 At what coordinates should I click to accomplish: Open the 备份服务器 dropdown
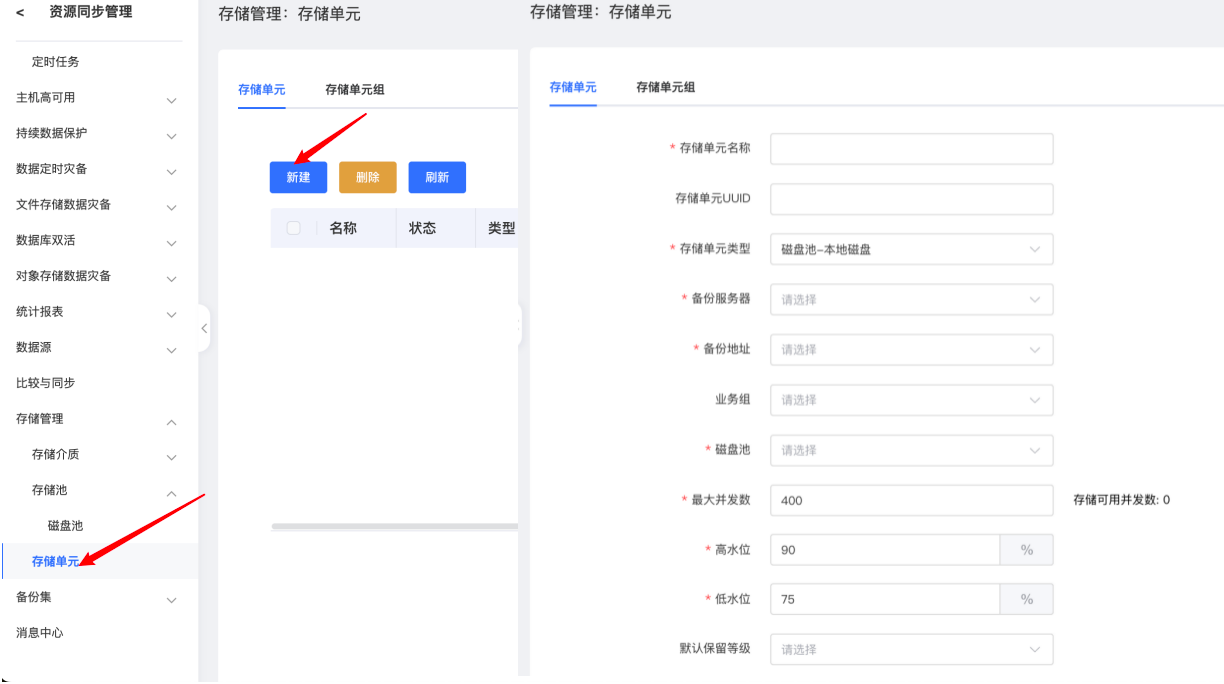click(x=911, y=299)
